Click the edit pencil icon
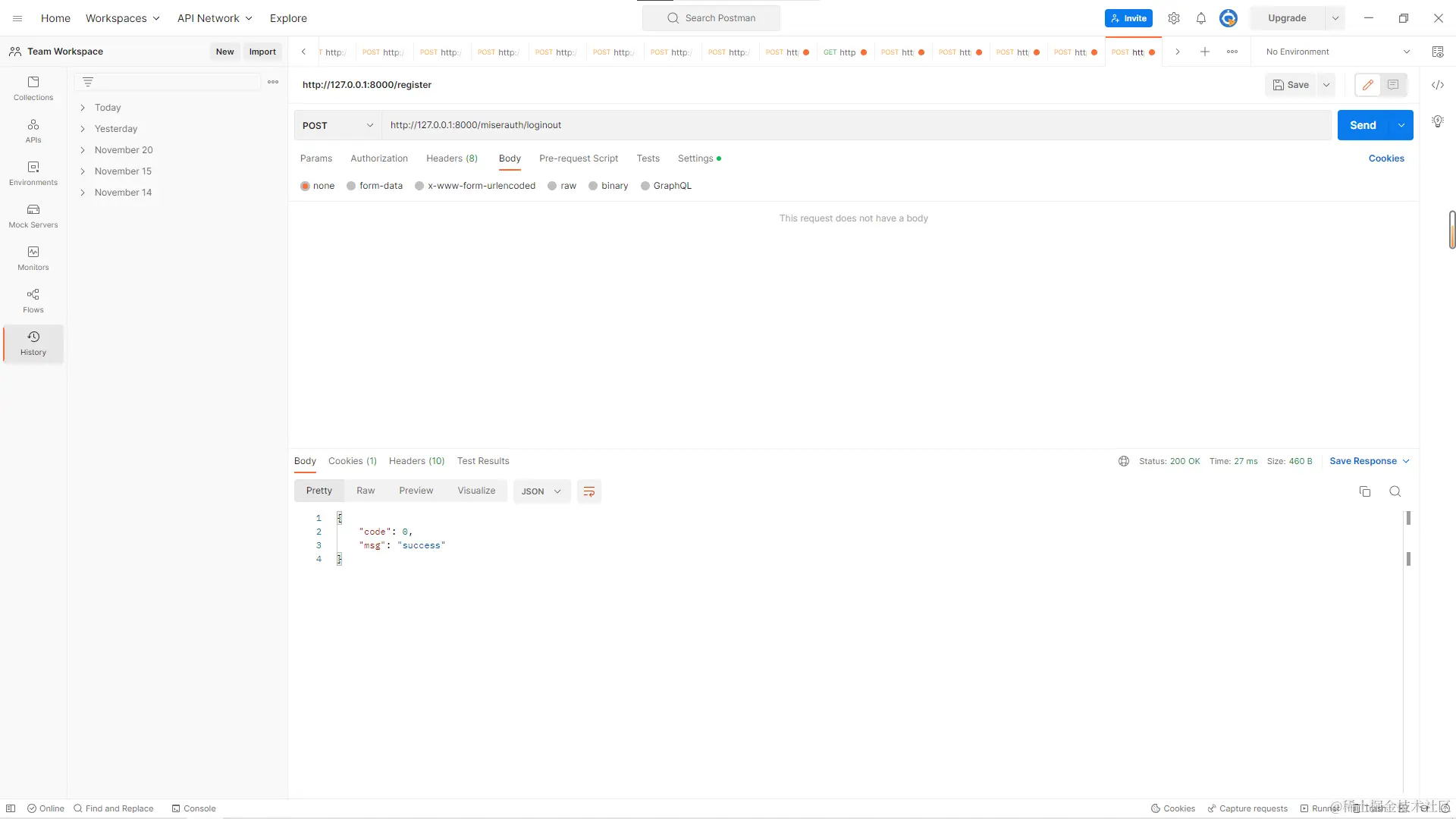The image size is (1456, 819). [x=1368, y=85]
